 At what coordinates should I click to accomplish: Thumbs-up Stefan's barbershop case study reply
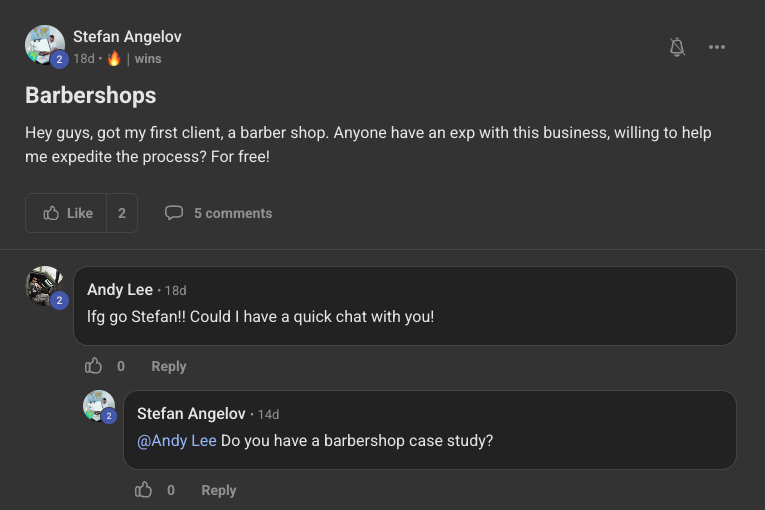[144, 490]
